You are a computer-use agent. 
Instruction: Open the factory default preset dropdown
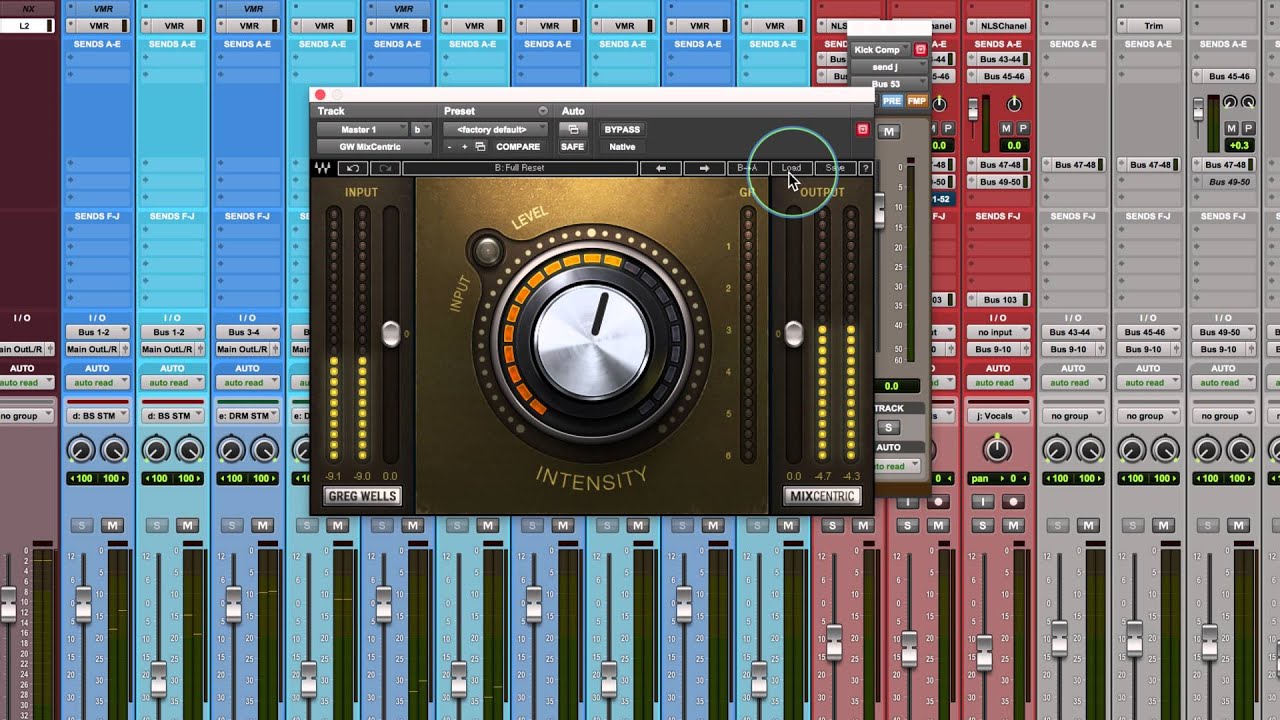point(496,129)
